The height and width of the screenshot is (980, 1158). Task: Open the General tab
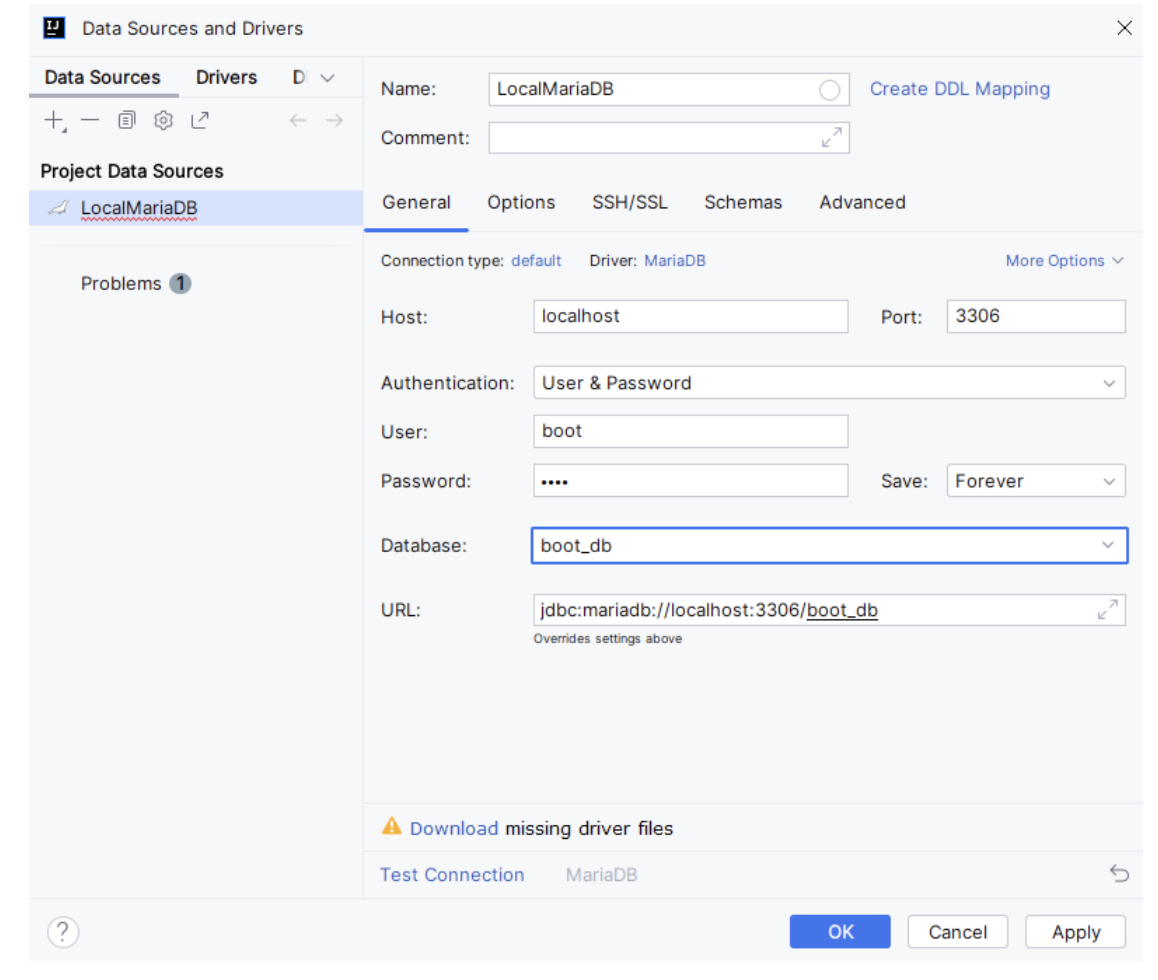pyautogui.click(x=417, y=202)
